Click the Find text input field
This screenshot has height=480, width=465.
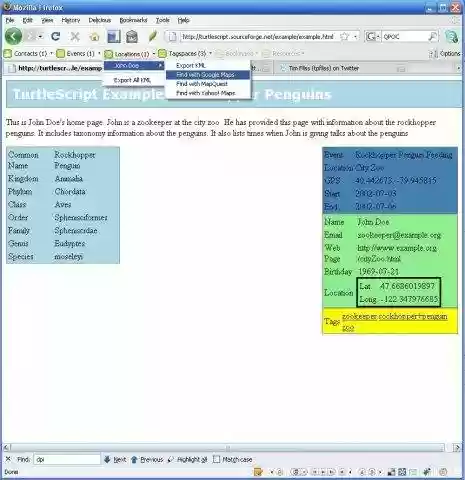click(67, 459)
